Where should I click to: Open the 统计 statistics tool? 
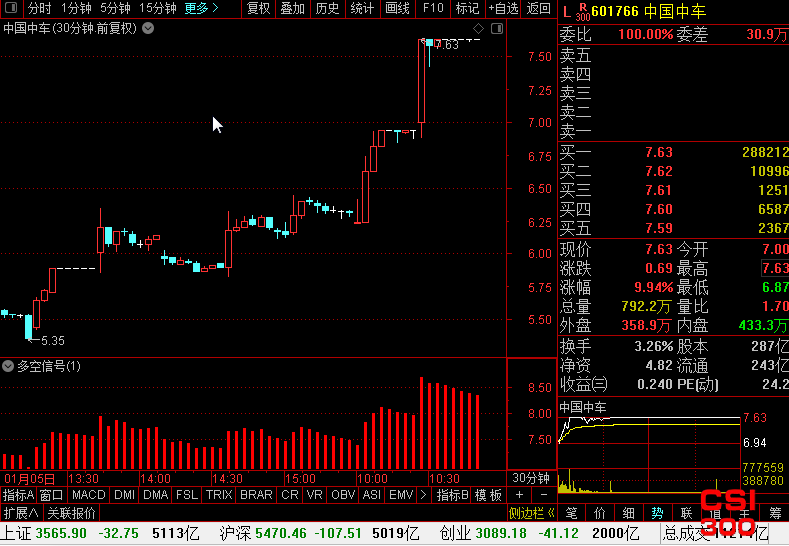point(362,8)
